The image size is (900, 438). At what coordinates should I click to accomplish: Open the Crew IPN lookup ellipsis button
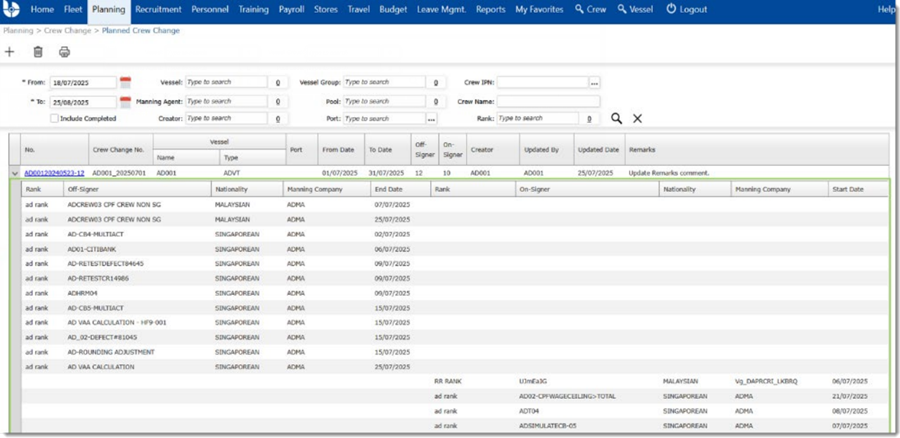click(x=594, y=83)
